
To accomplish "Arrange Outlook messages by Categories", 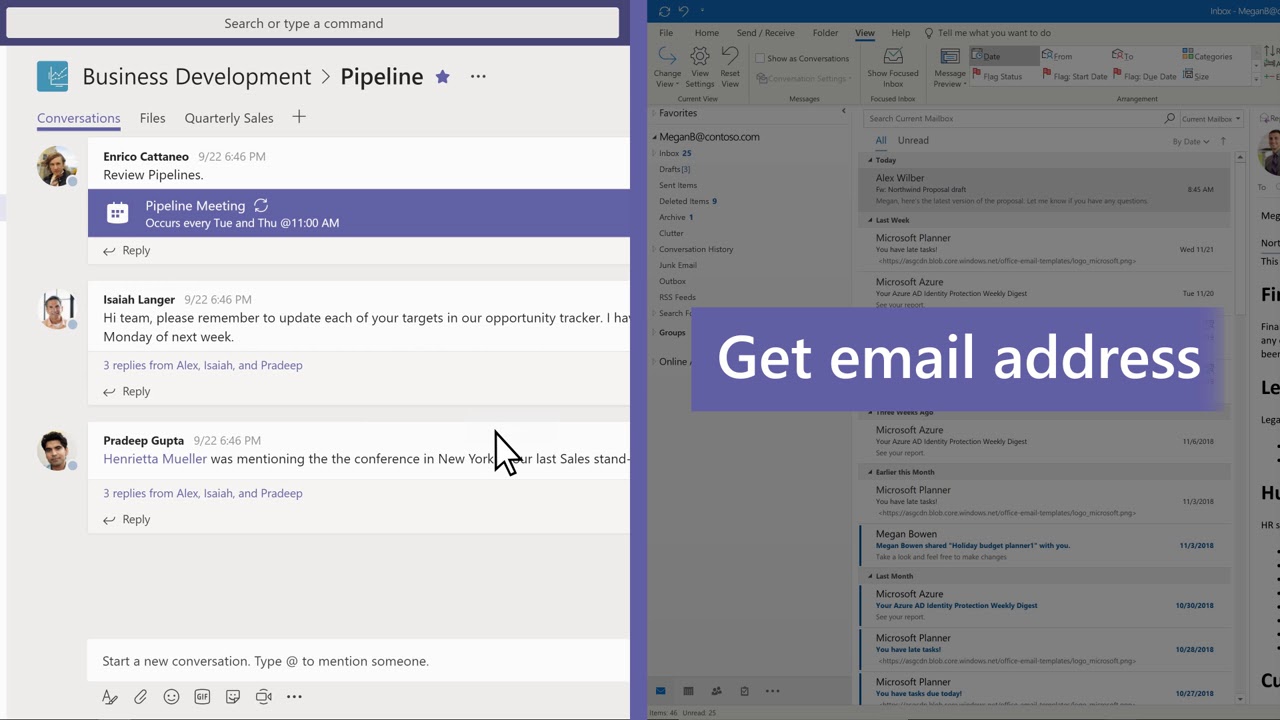I will (x=1207, y=56).
